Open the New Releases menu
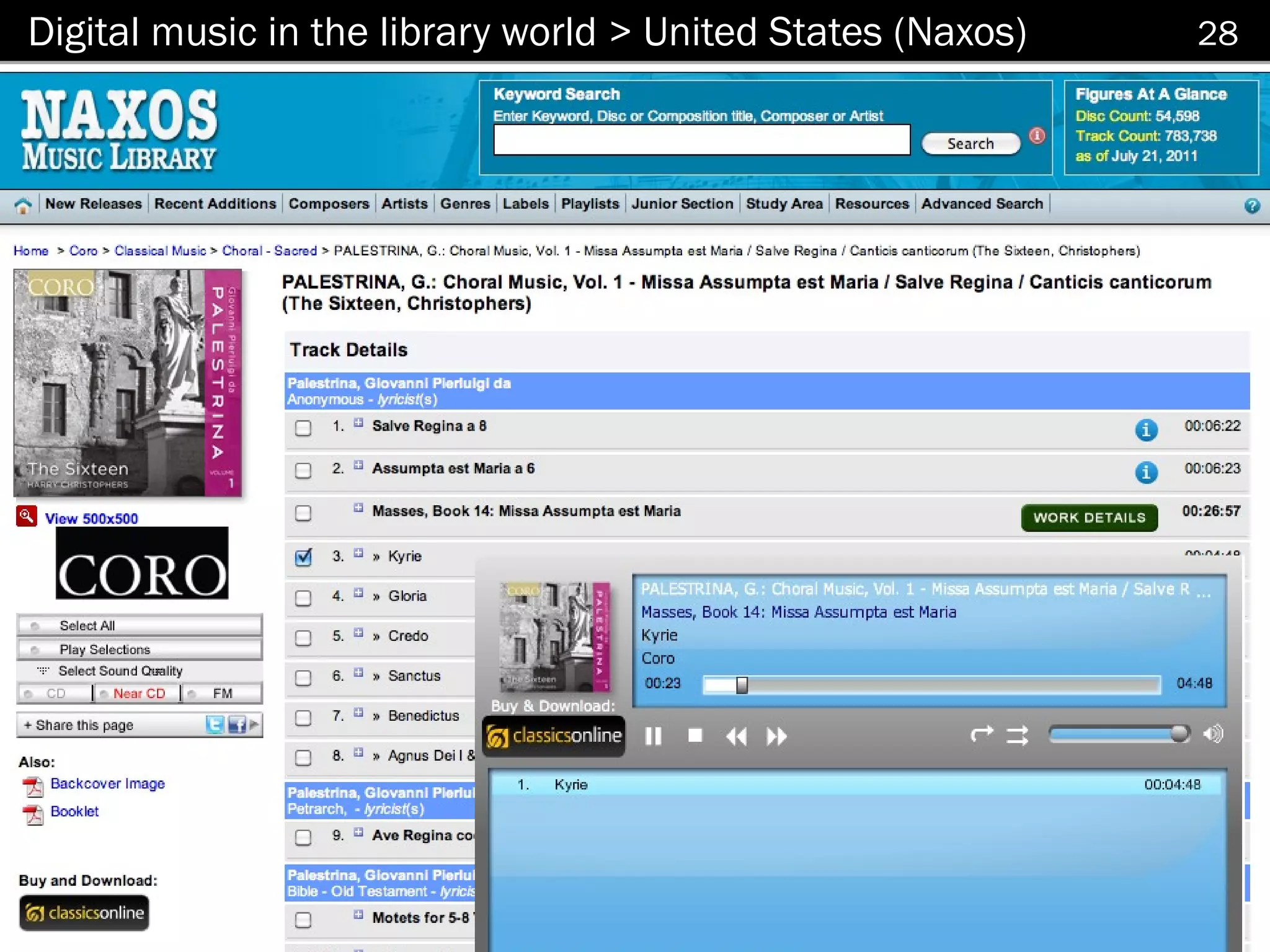Viewport: 1270px width, 952px height. [94, 204]
